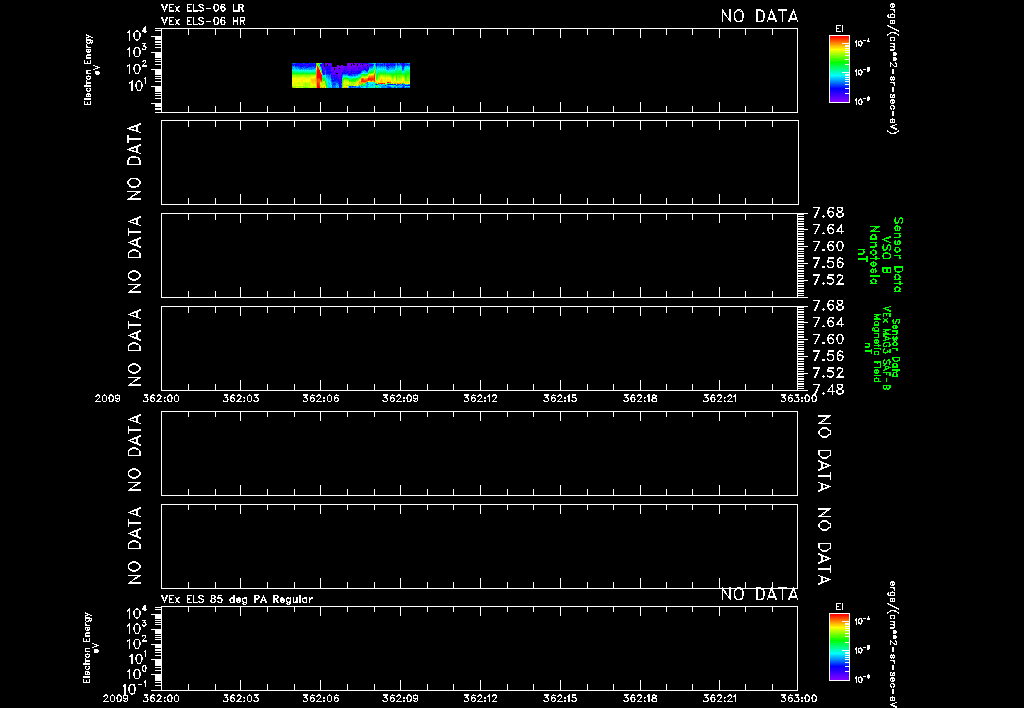The width and height of the screenshot is (1024, 708).
Task: Click the erg units label beside the ELS-06 color bar
Action: 893,68
